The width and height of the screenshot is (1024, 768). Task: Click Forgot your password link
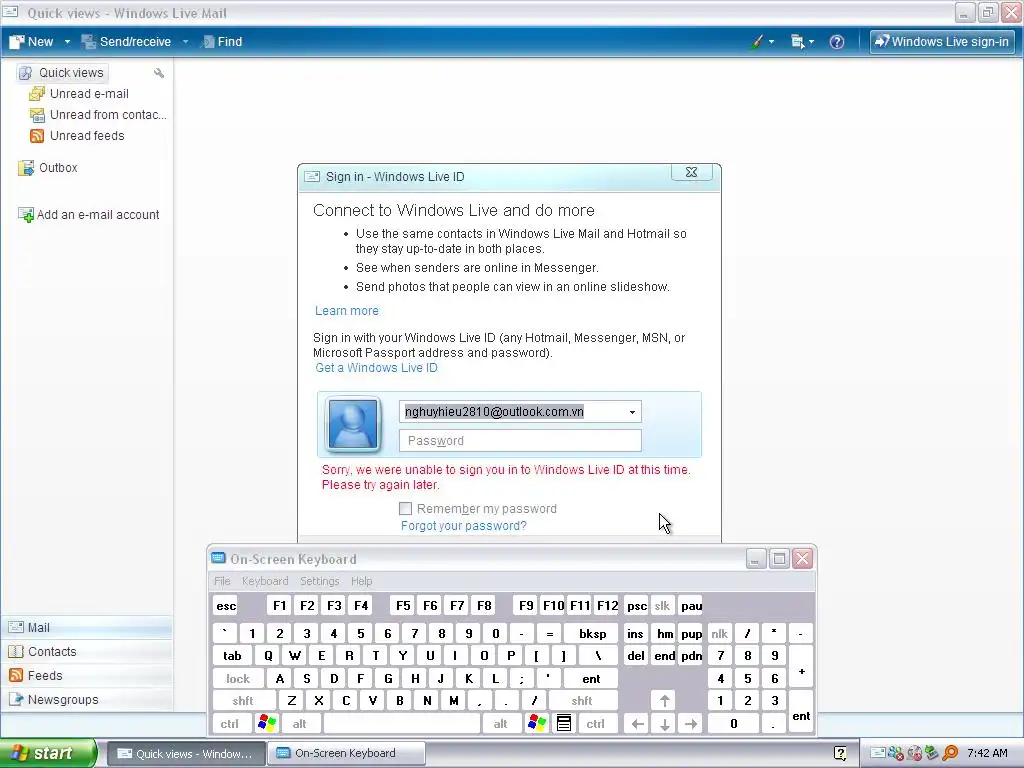464,526
